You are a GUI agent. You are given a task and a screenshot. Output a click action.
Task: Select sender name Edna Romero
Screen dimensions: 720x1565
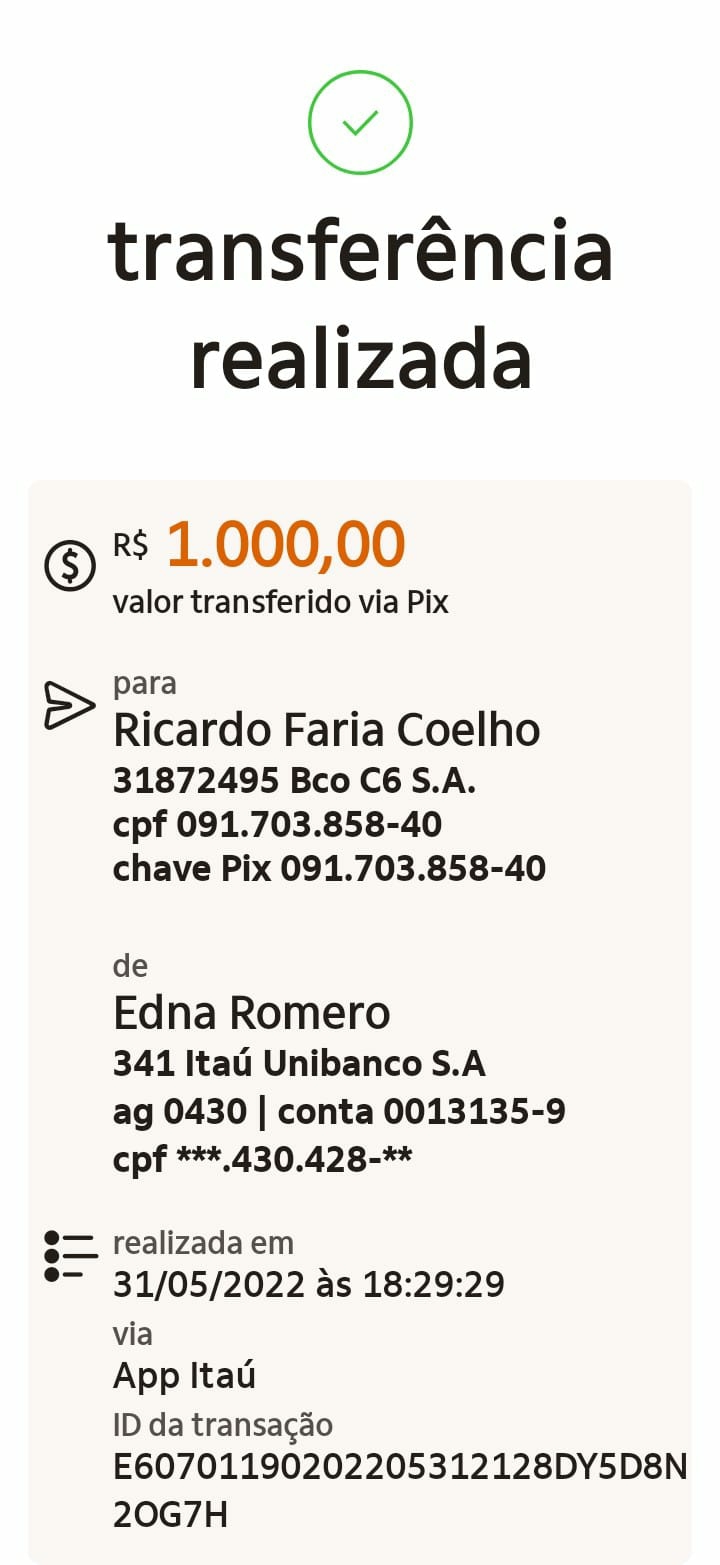[x=251, y=1013]
